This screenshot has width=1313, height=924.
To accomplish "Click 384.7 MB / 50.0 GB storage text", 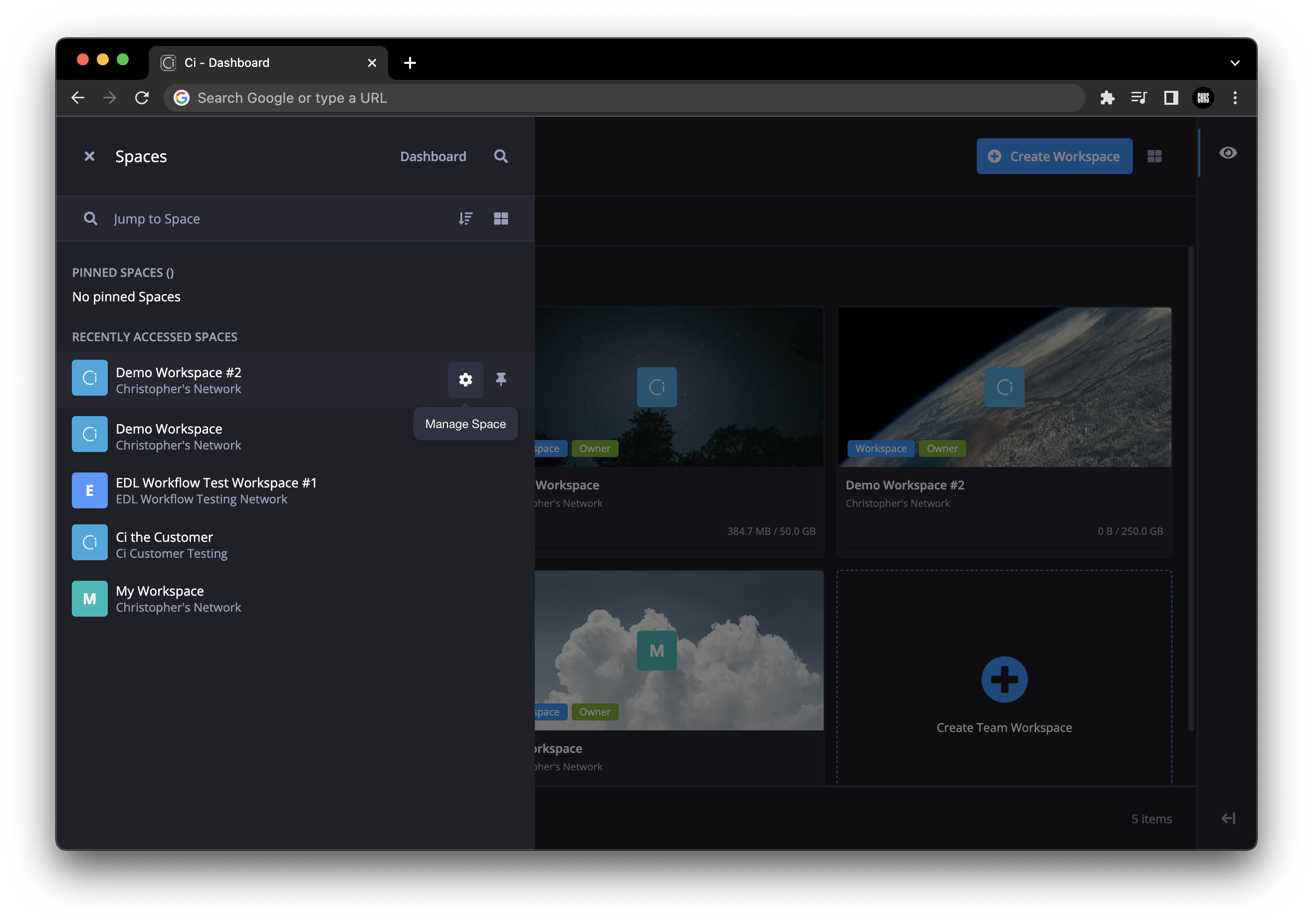I will [771, 531].
